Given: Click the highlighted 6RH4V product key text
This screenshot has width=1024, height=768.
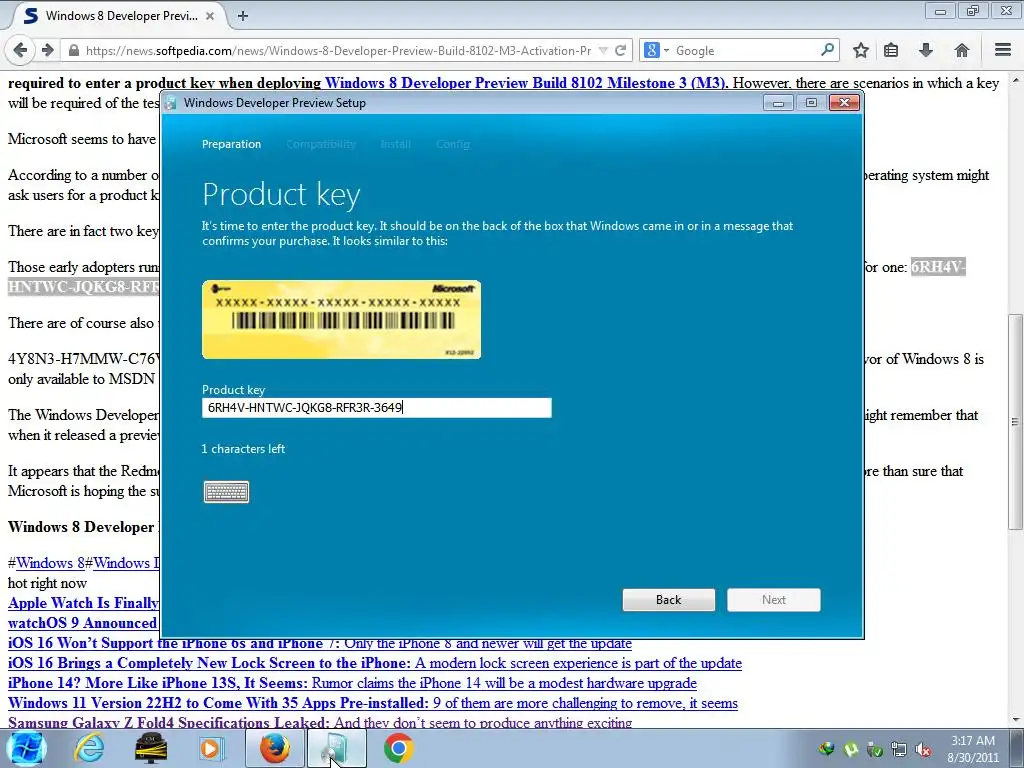Looking at the screenshot, I should tap(938, 267).
